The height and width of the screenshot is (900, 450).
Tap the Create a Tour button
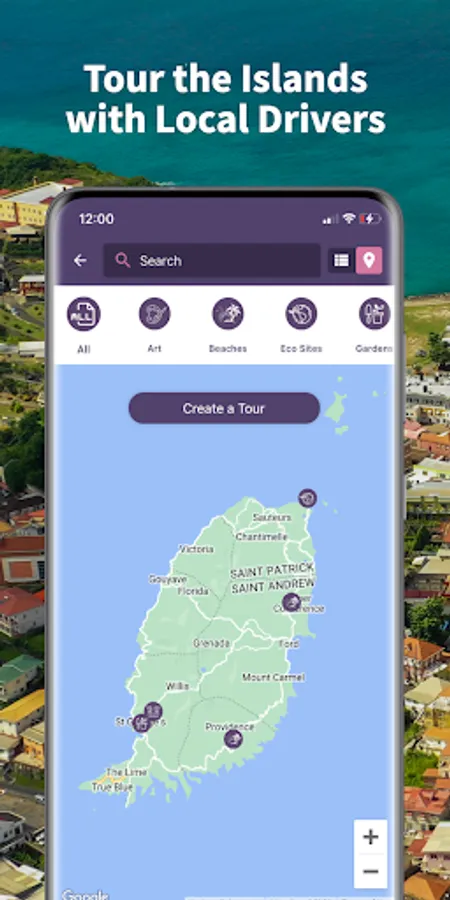(224, 408)
